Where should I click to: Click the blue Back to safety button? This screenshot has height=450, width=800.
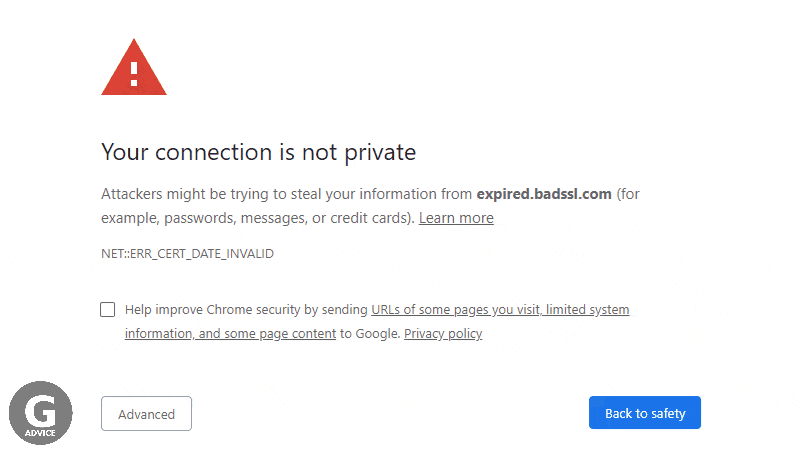coord(645,413)
